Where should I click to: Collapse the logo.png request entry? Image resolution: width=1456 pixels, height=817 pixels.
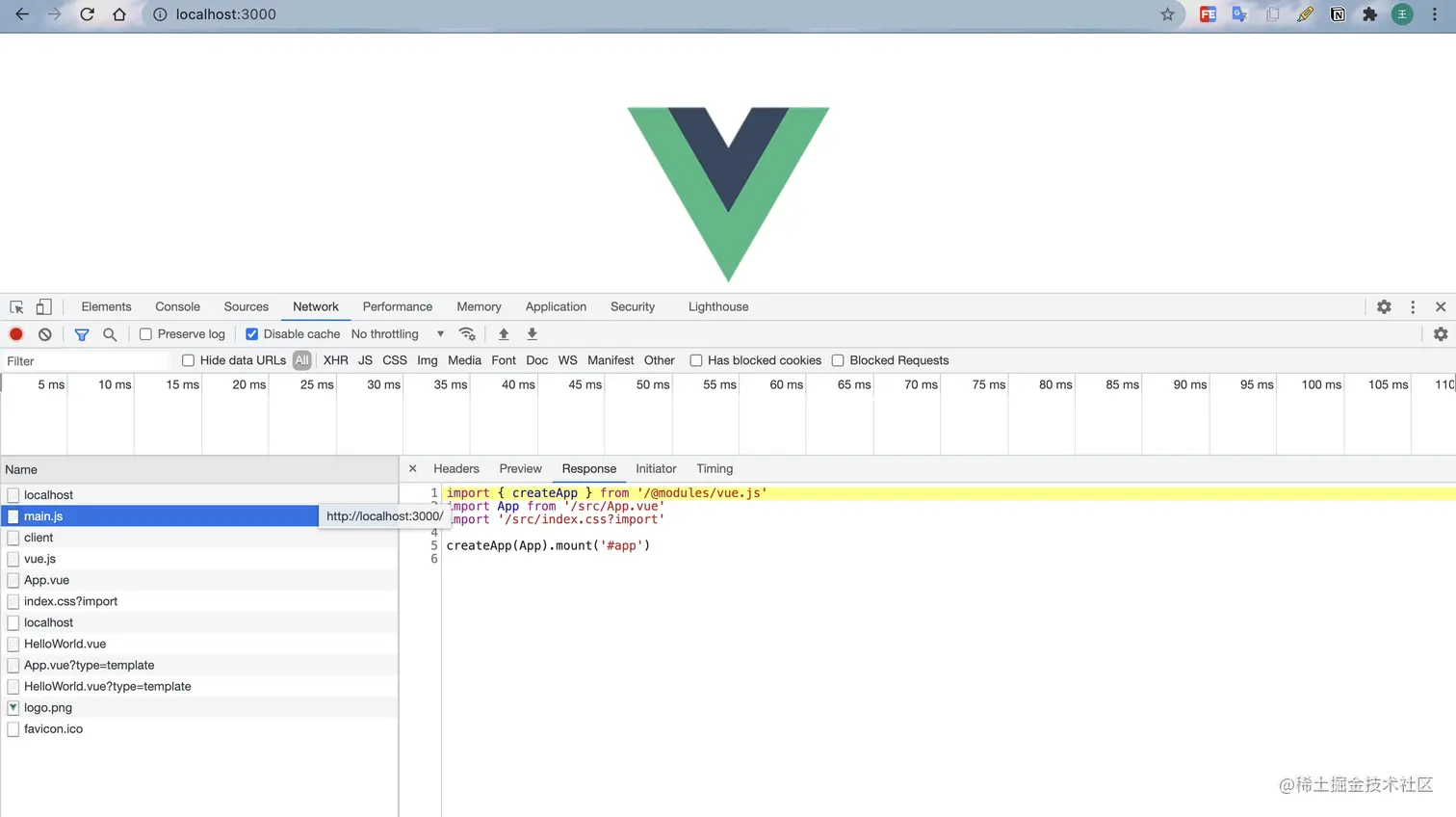click(x=13, y=707)
